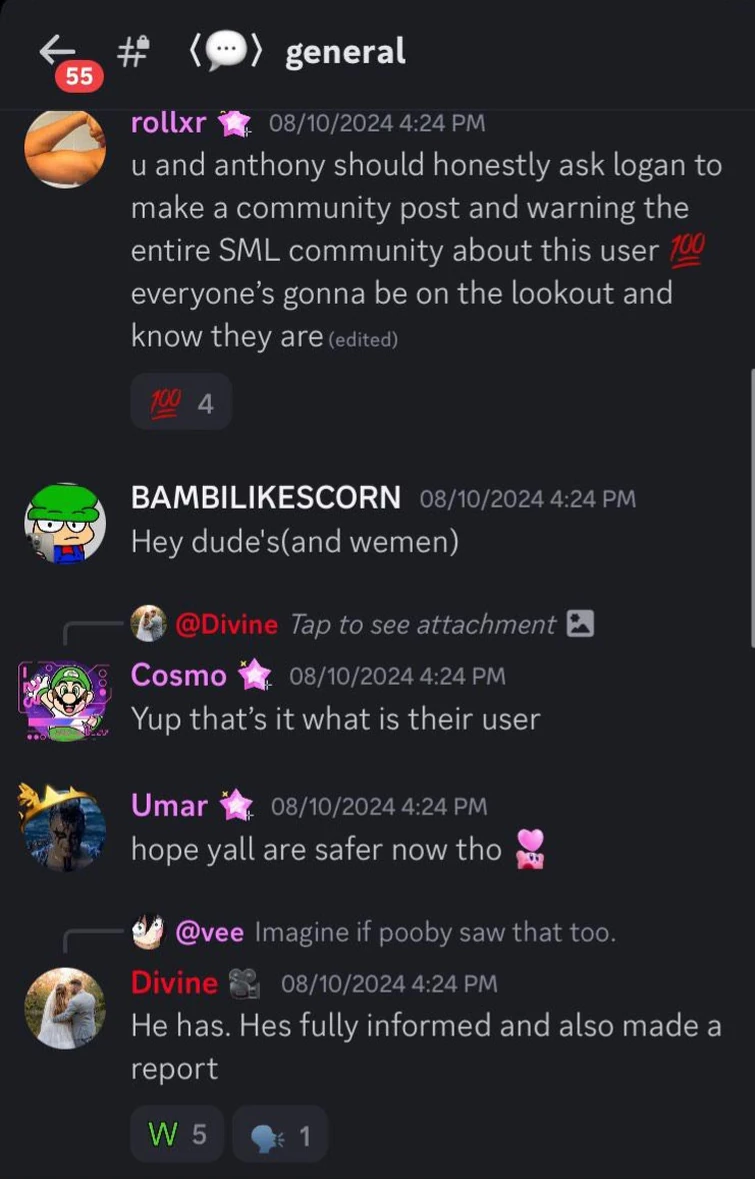
Task: Tap Umar's pink star role badge
Action: click(236, 806)
